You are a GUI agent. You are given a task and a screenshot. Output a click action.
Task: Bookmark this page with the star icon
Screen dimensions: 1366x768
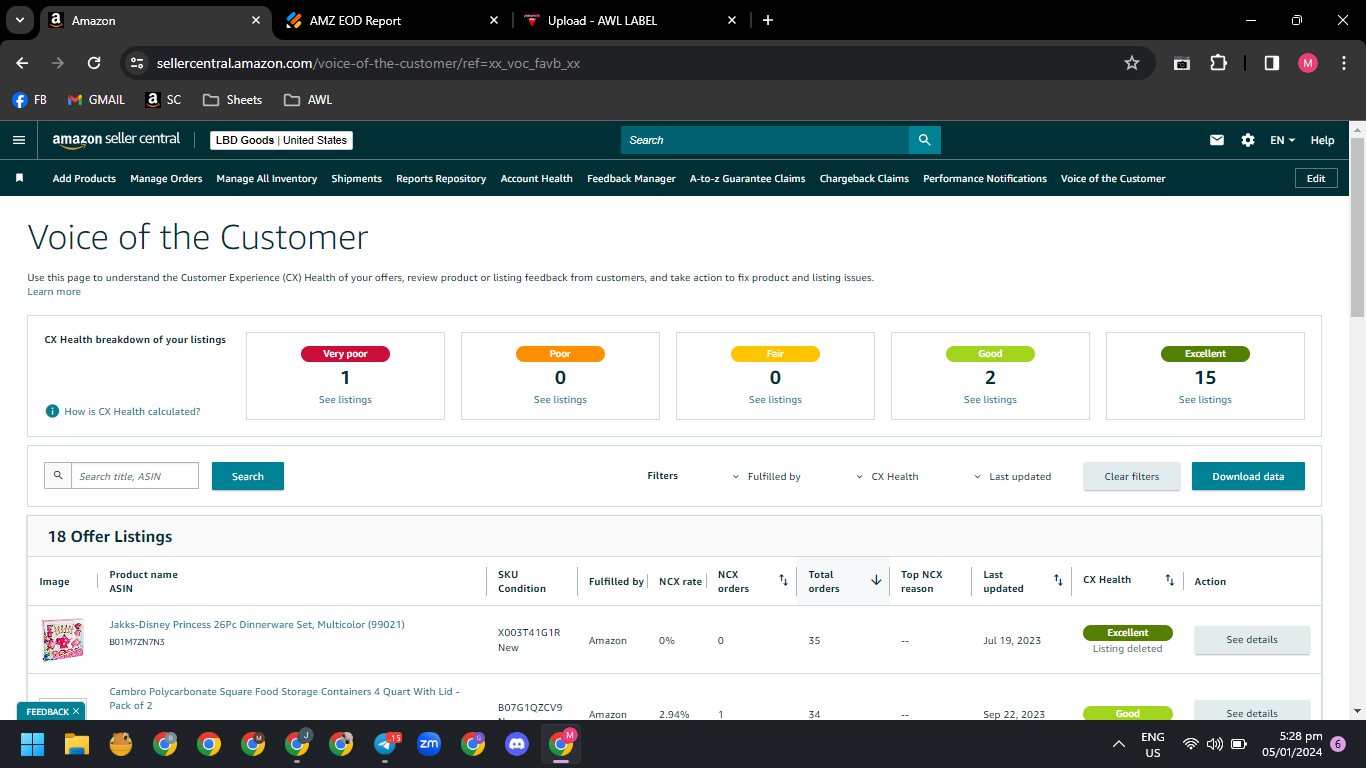click(x=1132, y=63)
